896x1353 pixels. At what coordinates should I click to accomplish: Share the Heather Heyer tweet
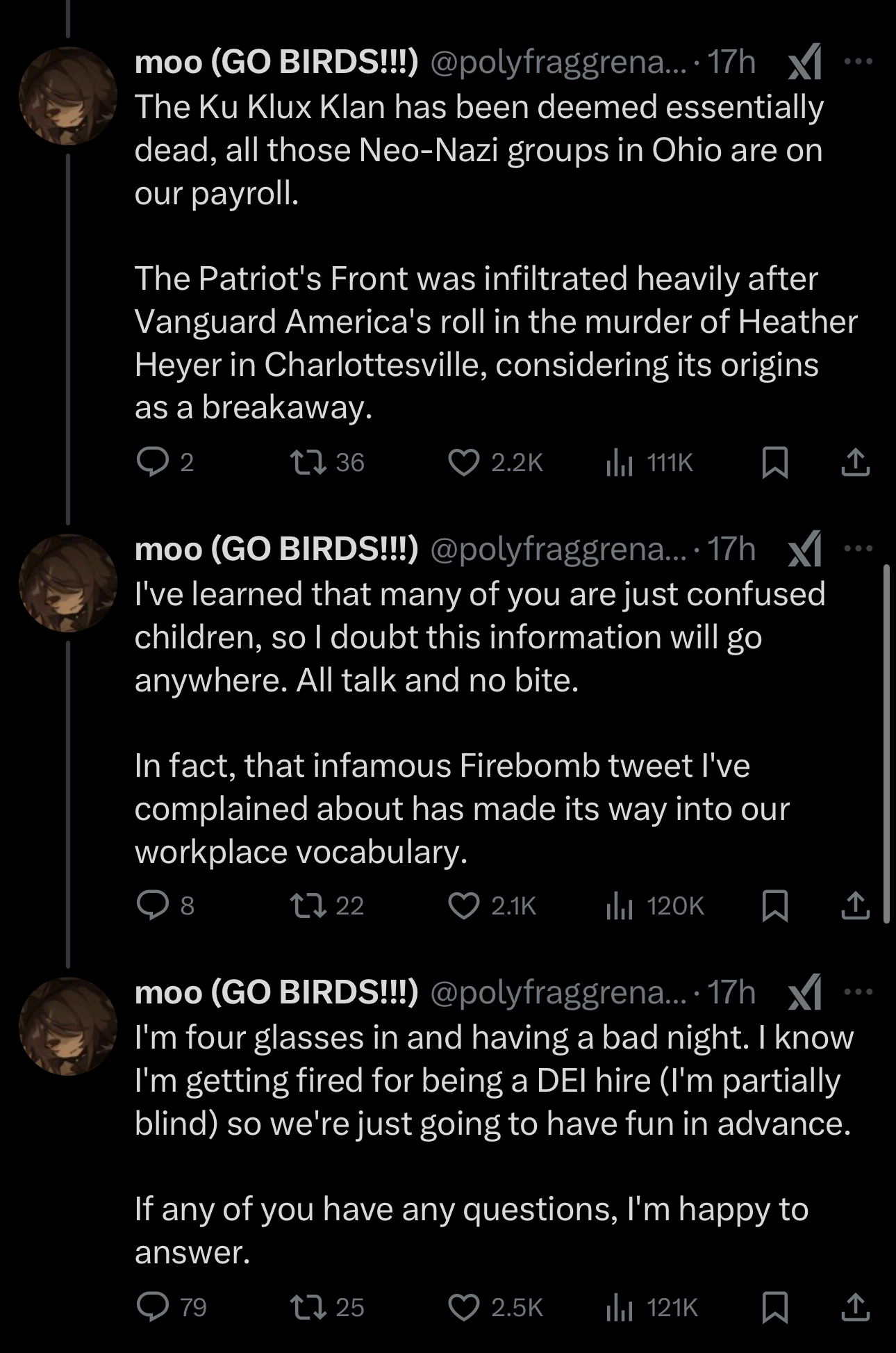coord(855,463)
